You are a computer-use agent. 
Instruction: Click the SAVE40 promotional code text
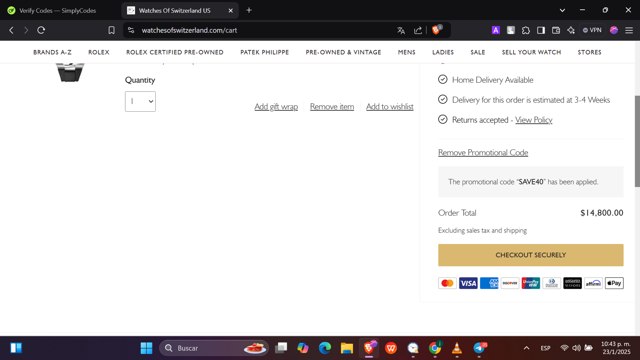[x=531, y=182]
